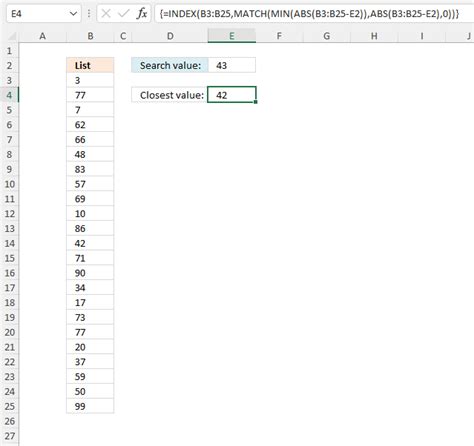The width and height of the screenshot is (474, 446).
Task: Click the Enter checkmark icon in formula bar
Action: coord(124,14)
